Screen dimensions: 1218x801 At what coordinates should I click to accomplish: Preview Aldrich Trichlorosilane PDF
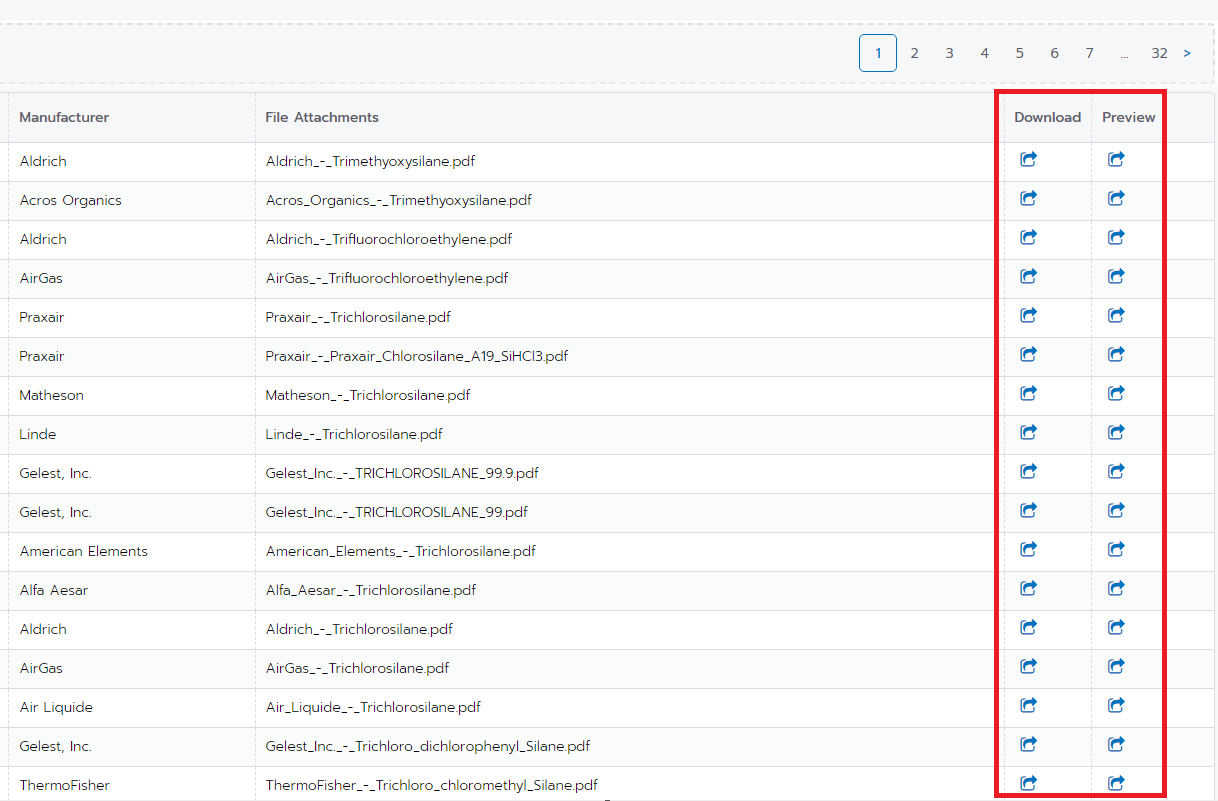(1116, 627)
